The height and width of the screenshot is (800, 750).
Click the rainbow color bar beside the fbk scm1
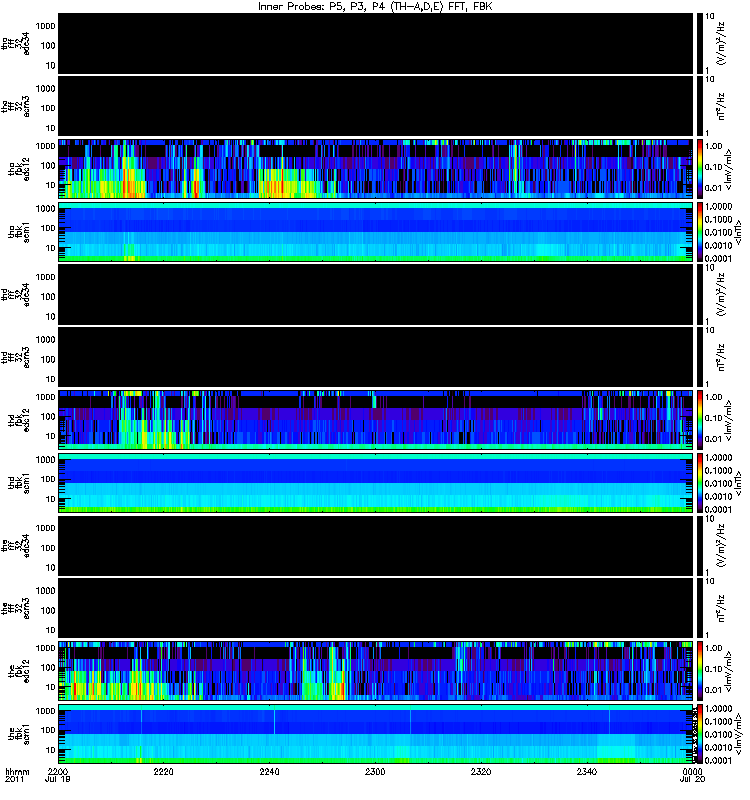point(699,733)
